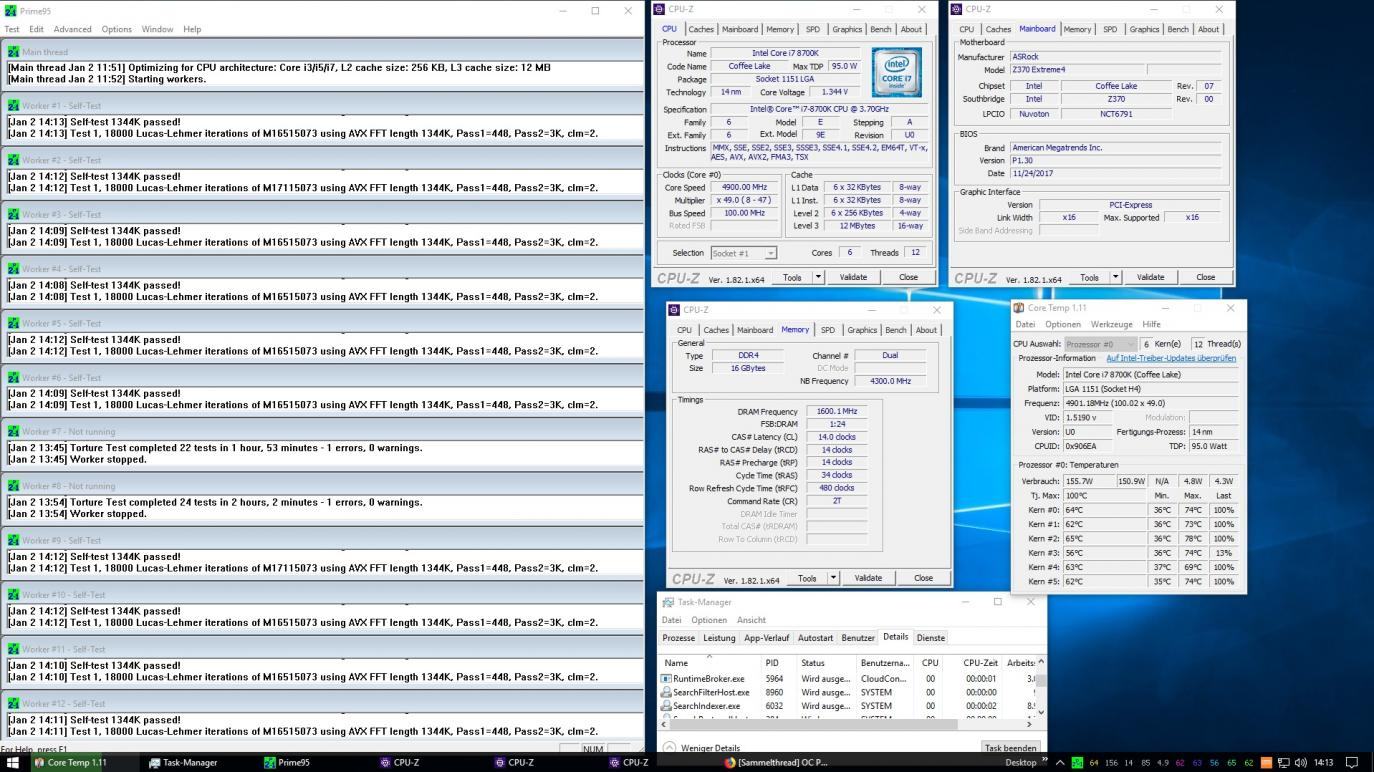Open the notification center icon

tap(1353, 762)
